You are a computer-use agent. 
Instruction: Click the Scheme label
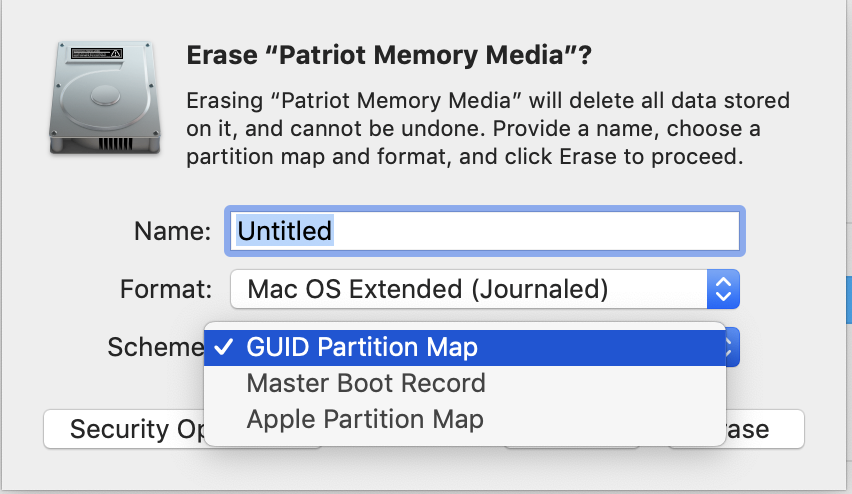[x=155, y=347]
